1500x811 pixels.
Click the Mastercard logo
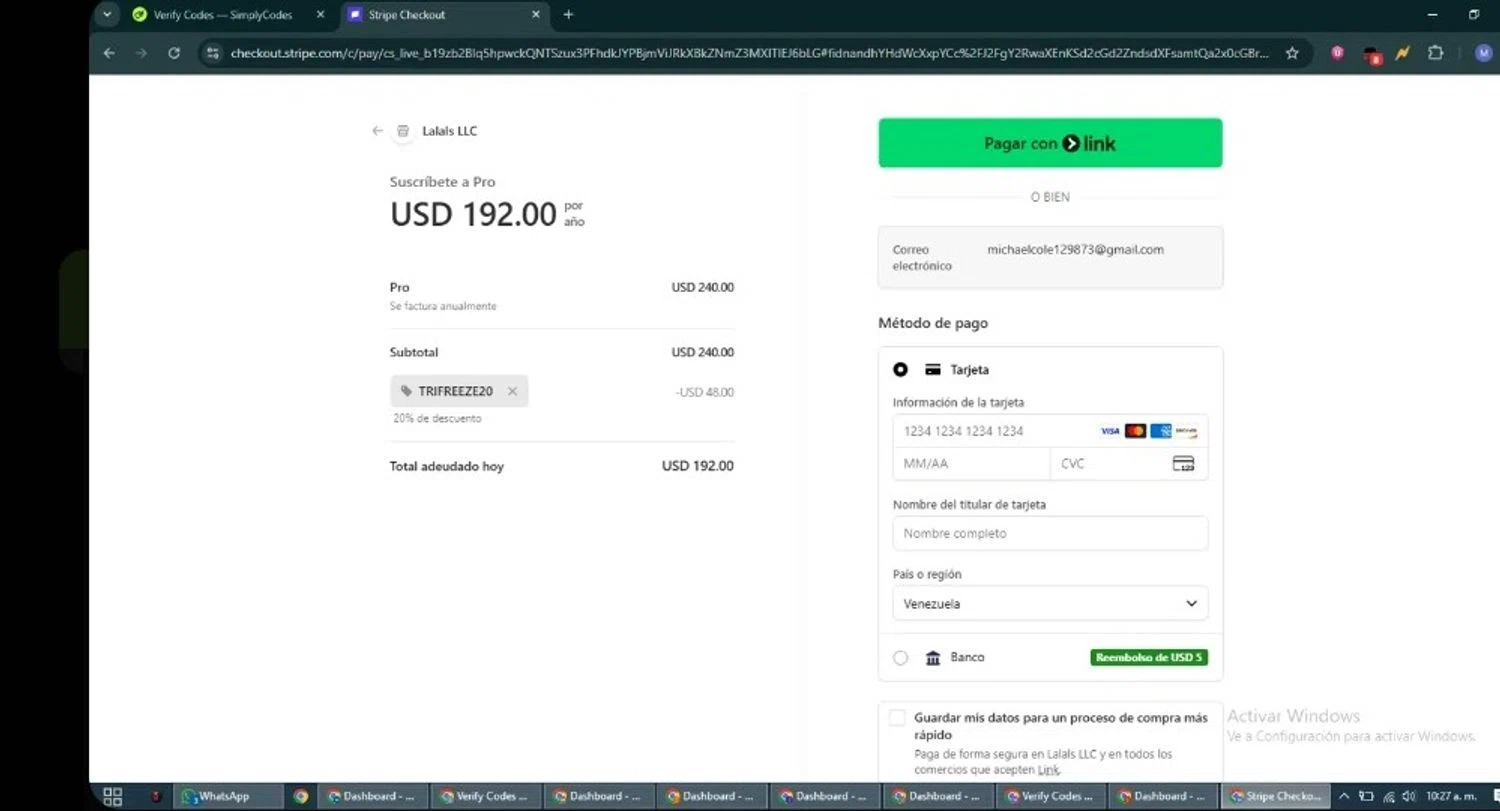click(x=1135, y=431)
